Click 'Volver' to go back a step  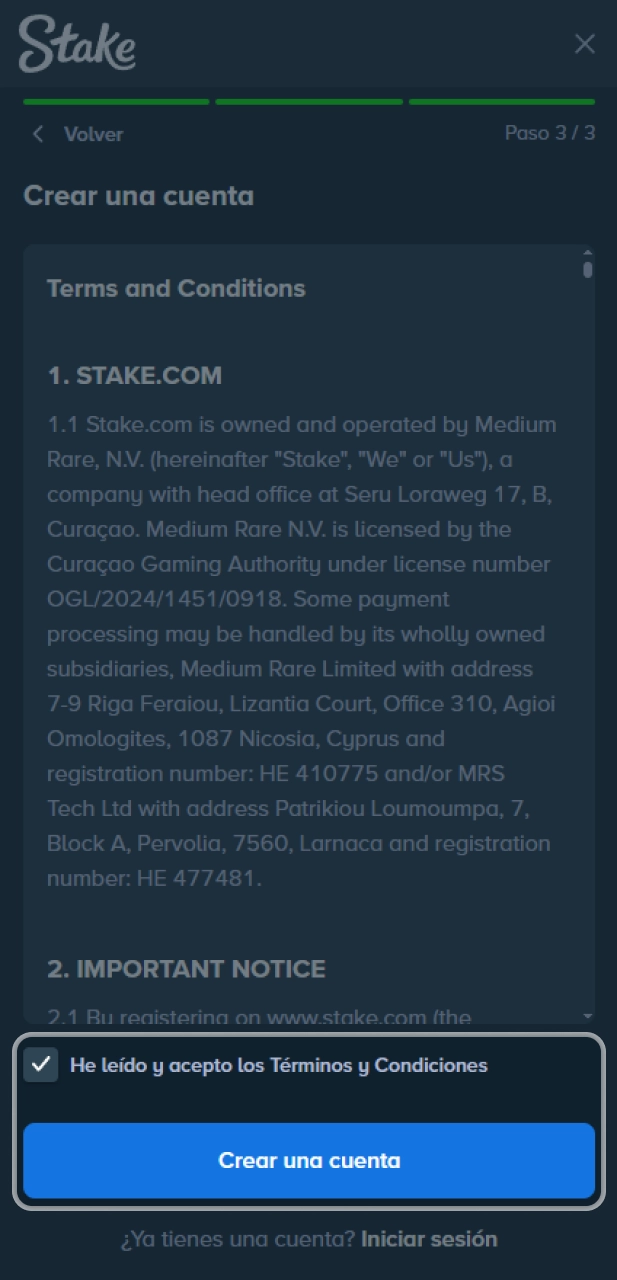pyautogui.click(x=93, y=133)
